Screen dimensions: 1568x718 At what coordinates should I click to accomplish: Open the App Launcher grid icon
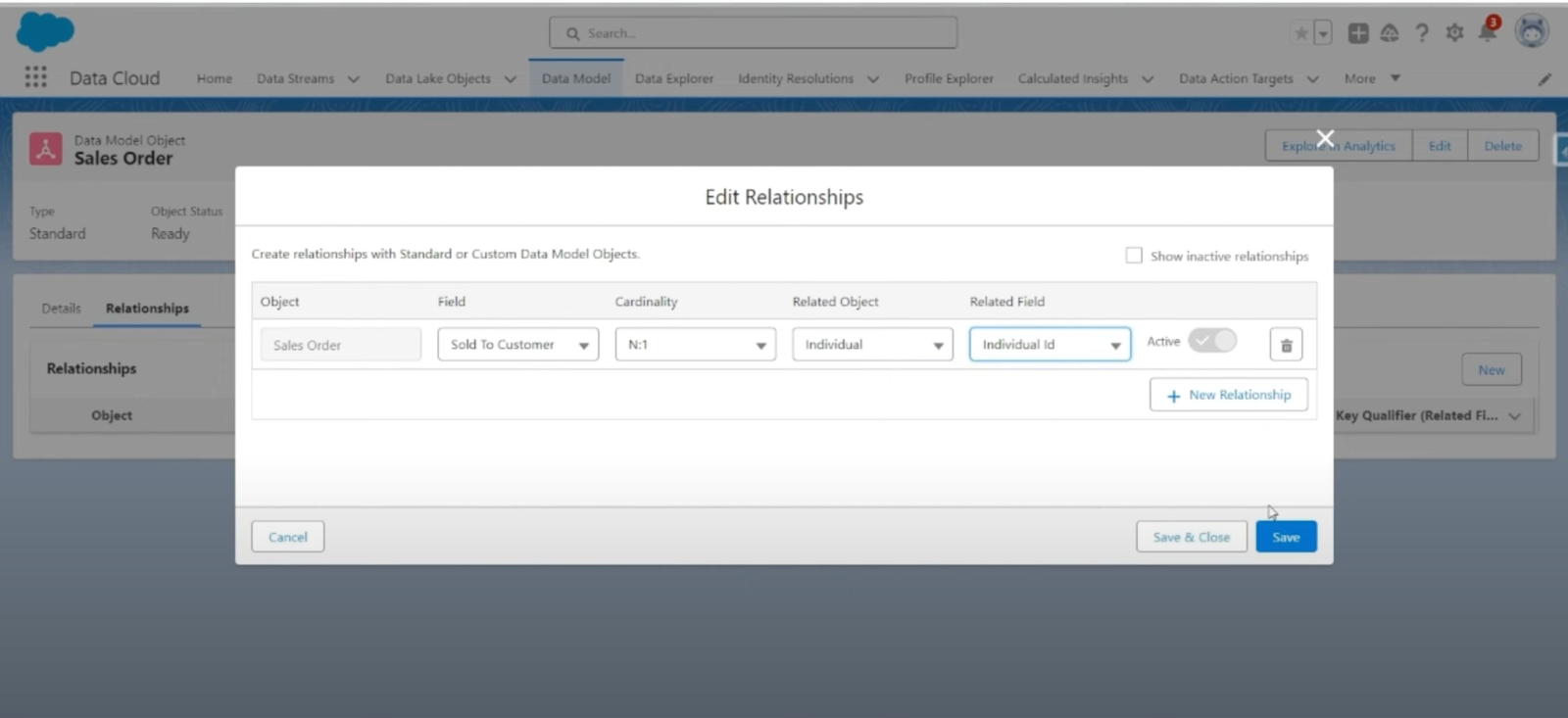(35, 77)
